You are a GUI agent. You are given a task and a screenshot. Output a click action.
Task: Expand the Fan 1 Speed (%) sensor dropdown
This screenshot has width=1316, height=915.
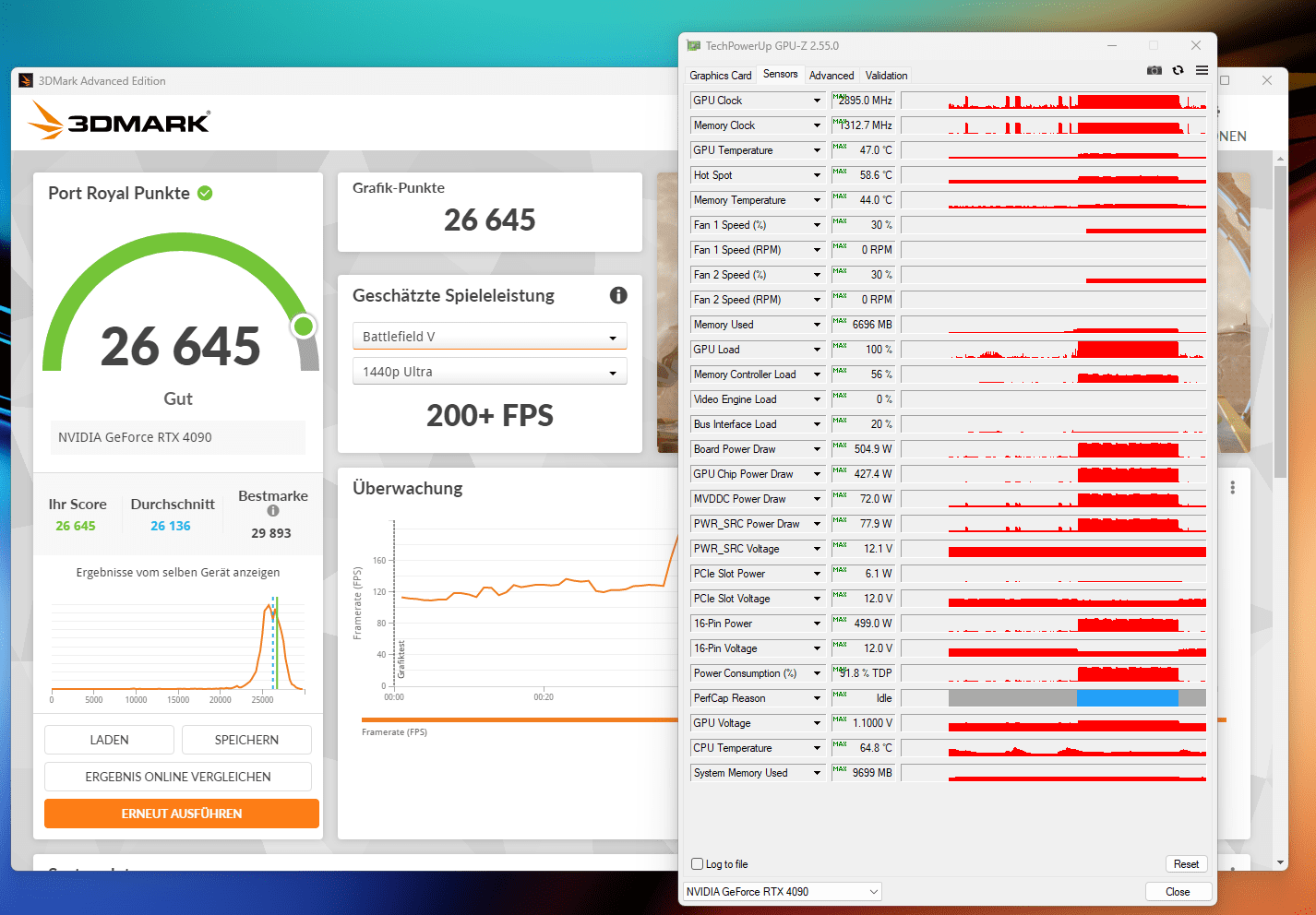pyautogui.click(x=817, y=225)
